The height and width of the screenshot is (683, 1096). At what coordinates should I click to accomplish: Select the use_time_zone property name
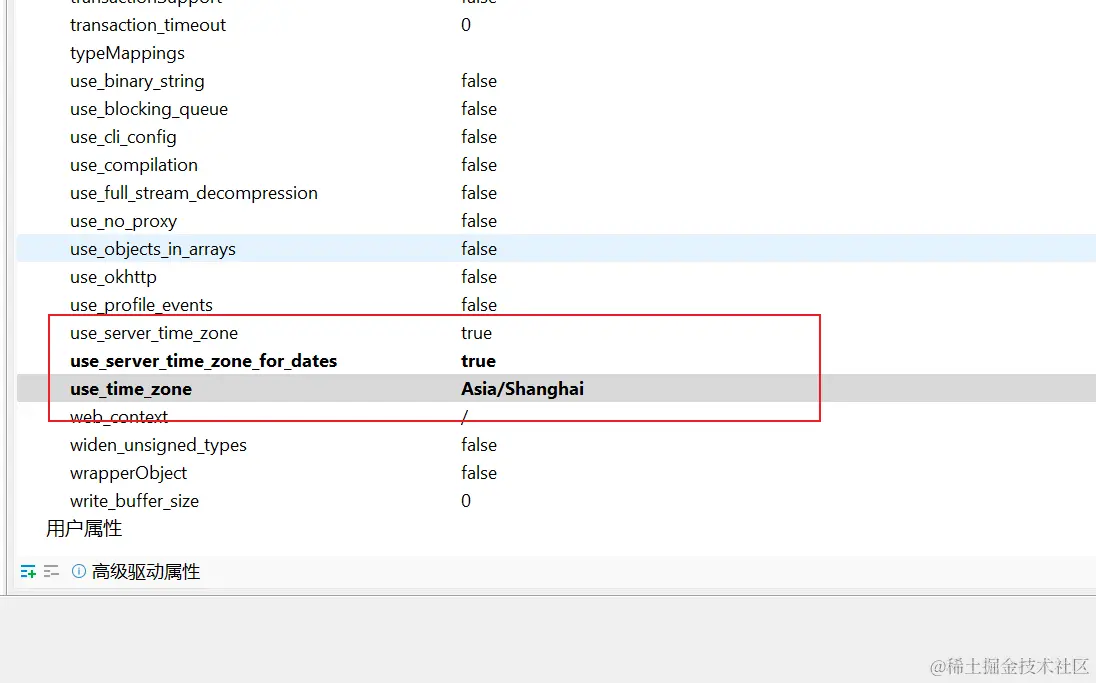[x=131, y=389]
